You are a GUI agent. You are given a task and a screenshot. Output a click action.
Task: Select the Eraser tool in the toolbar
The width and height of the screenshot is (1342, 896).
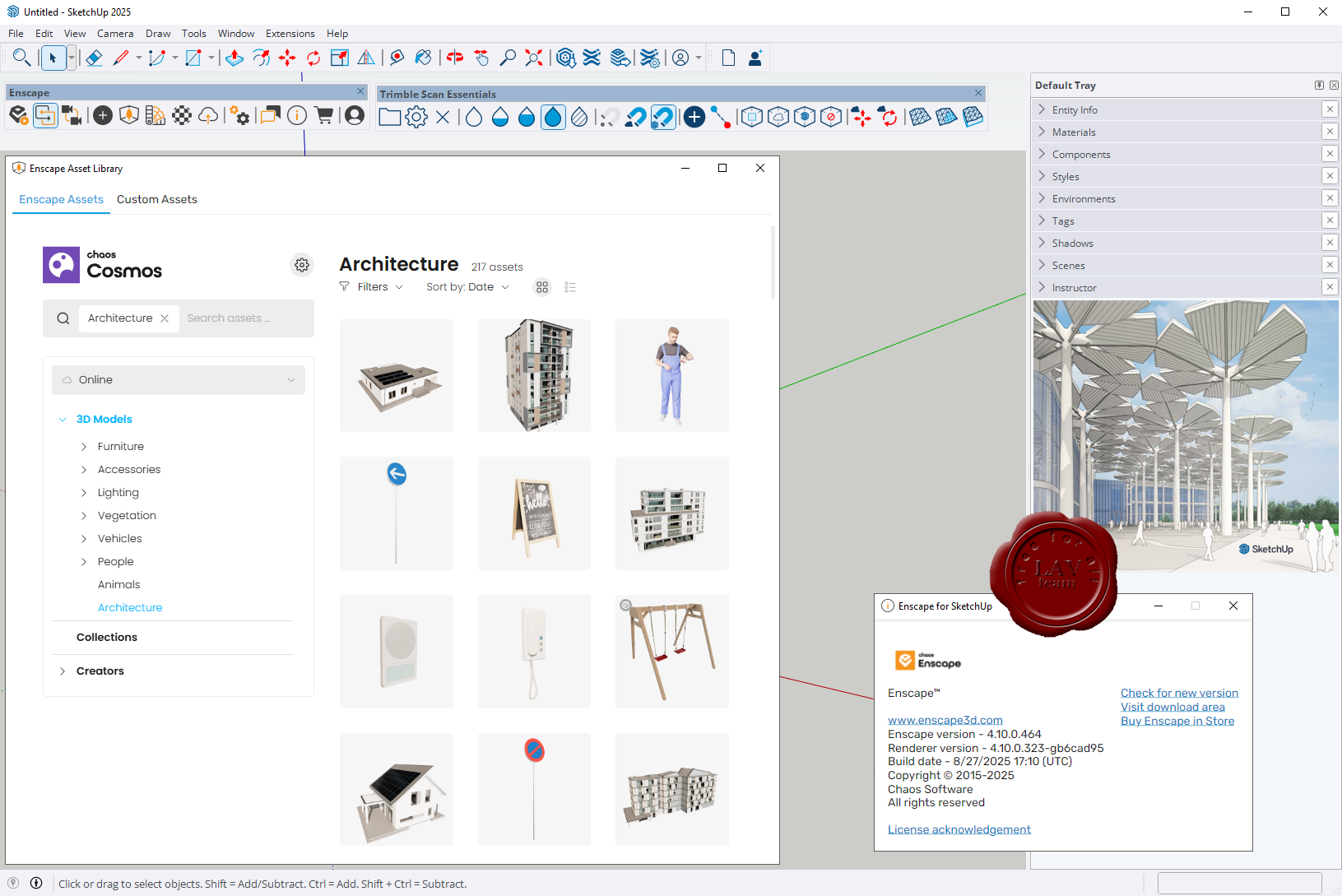94,58
